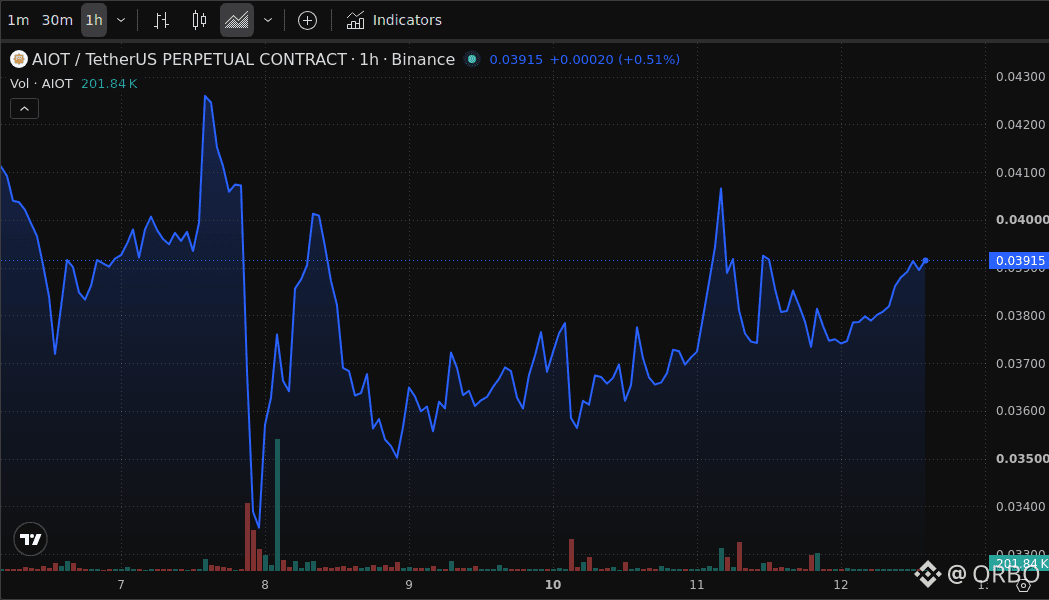The height and width of the screenshot is (600, 1049).
Task: Open the Indicators menu
Action: [x=394, y=20]
